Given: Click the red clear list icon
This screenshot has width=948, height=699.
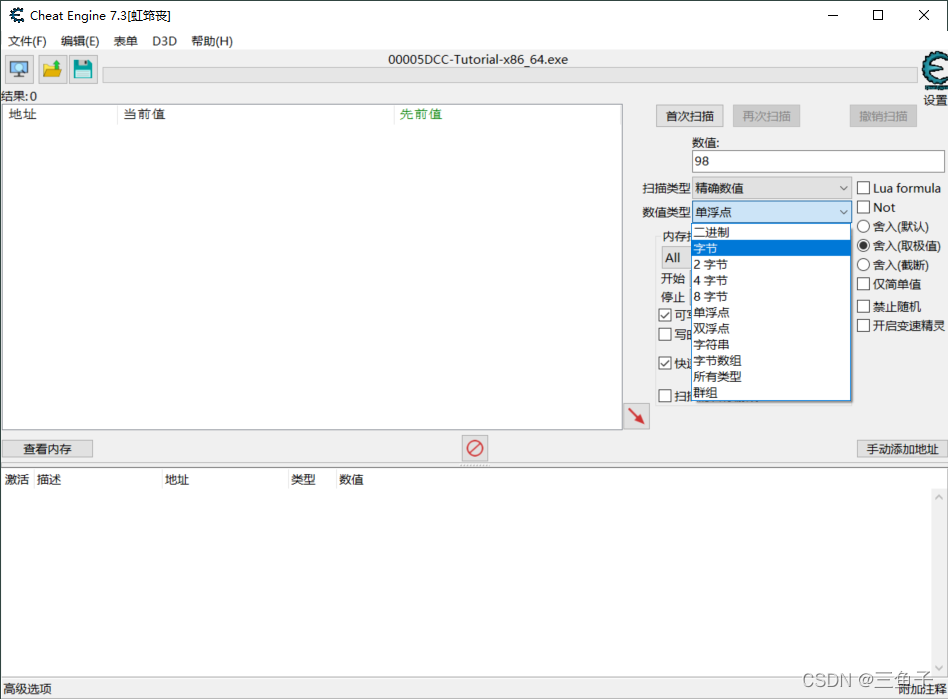Looking at the screenshot, I should 475,449.
